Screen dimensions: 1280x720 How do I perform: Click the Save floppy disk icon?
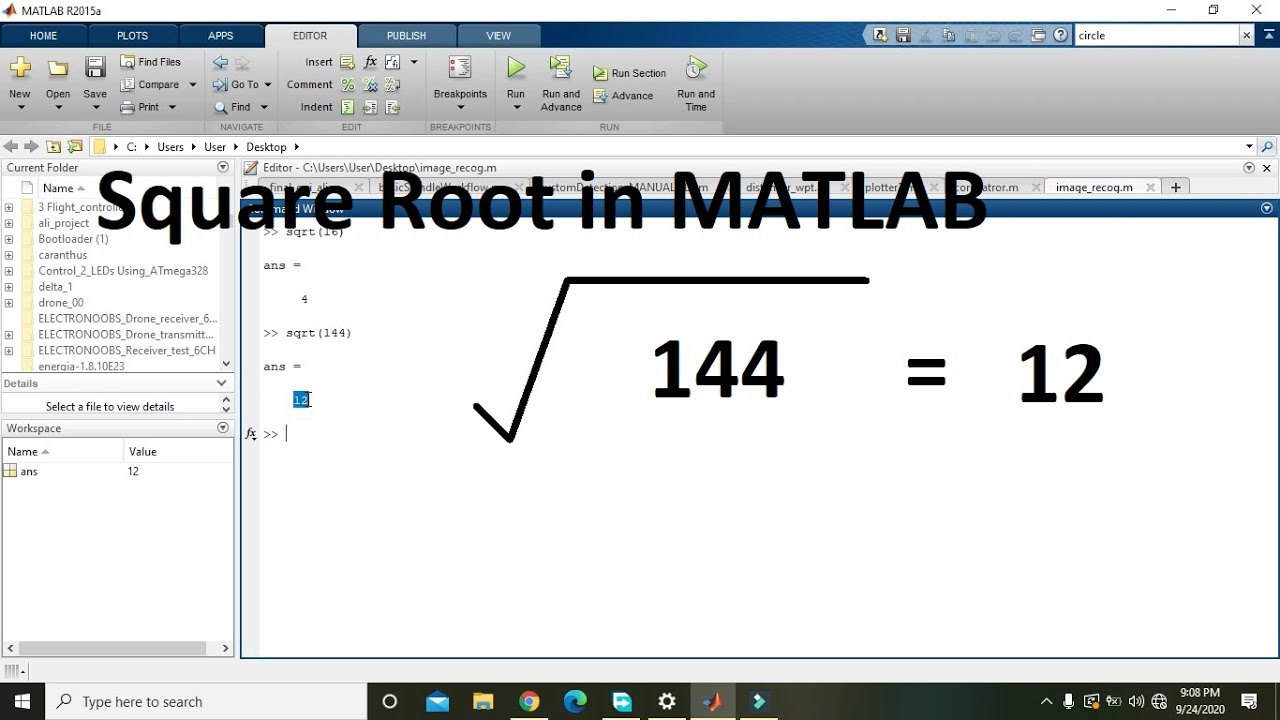[x=95, y=68]
